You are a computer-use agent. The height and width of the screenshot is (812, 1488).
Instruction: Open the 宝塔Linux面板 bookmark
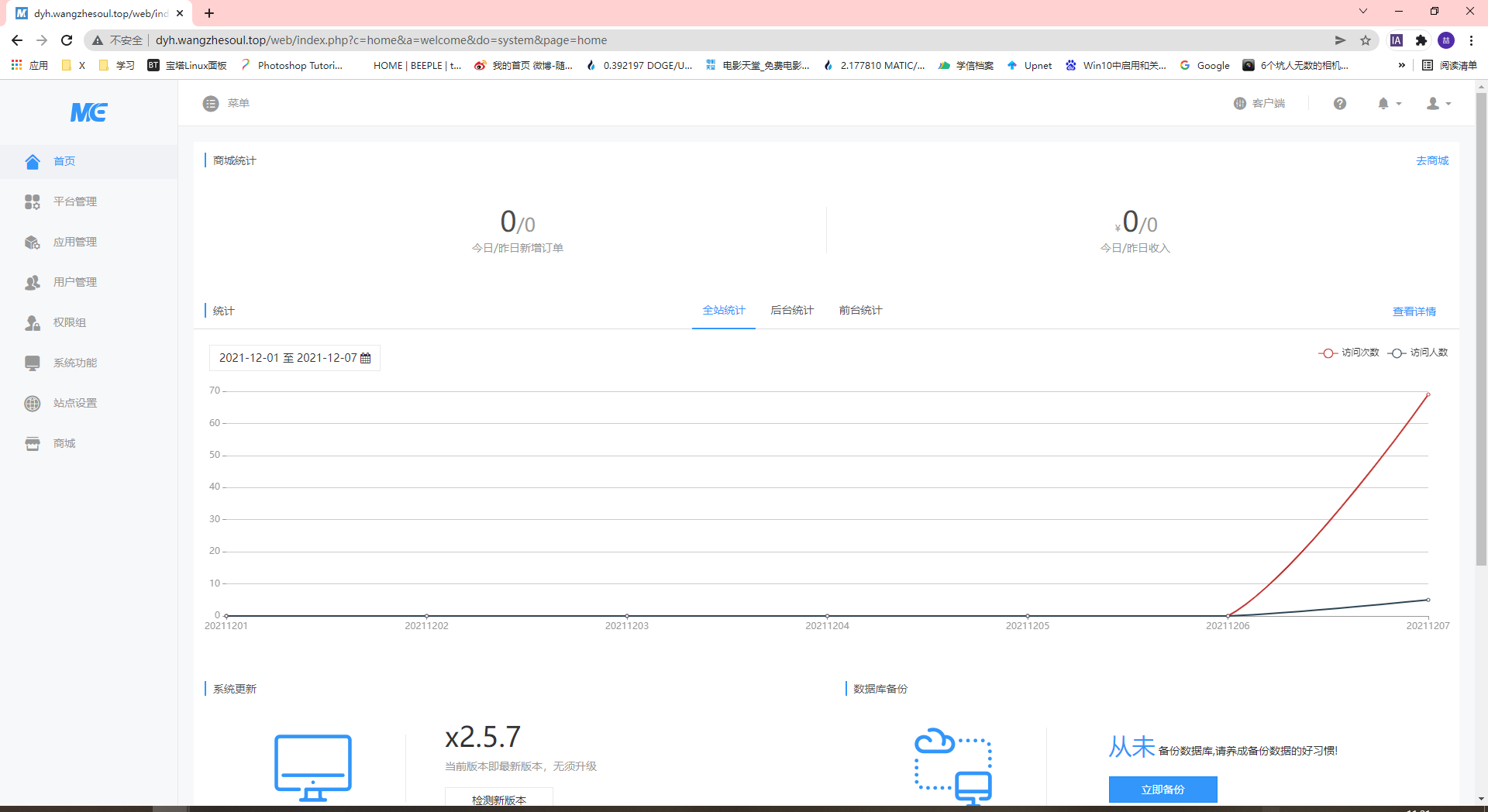187,66
